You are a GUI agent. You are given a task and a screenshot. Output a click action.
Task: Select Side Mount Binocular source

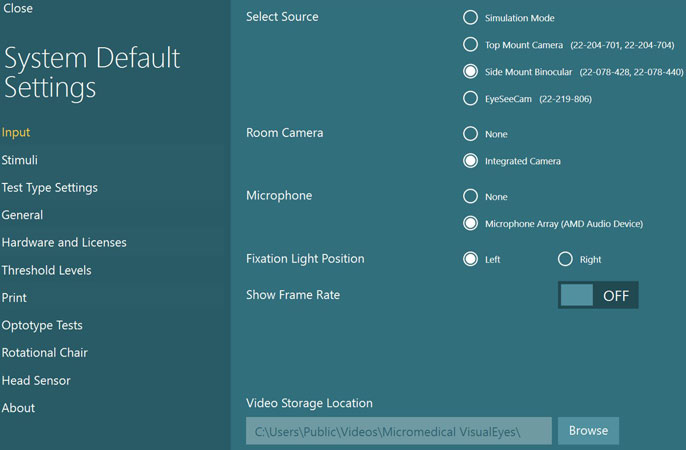pos(470,72)
